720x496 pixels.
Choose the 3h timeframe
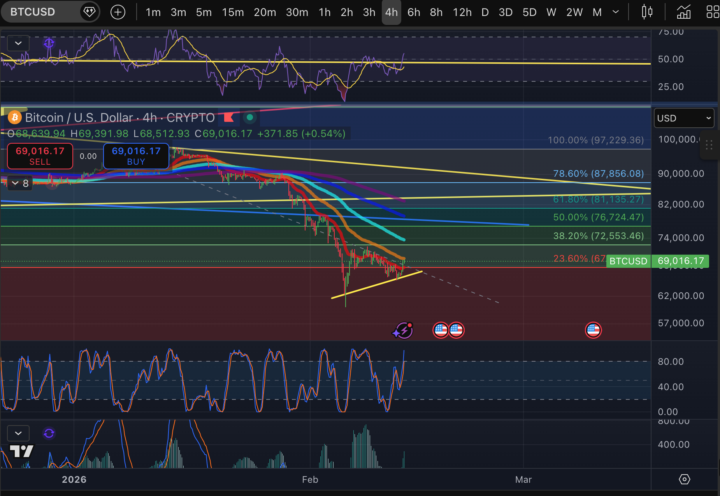(369, 12)
